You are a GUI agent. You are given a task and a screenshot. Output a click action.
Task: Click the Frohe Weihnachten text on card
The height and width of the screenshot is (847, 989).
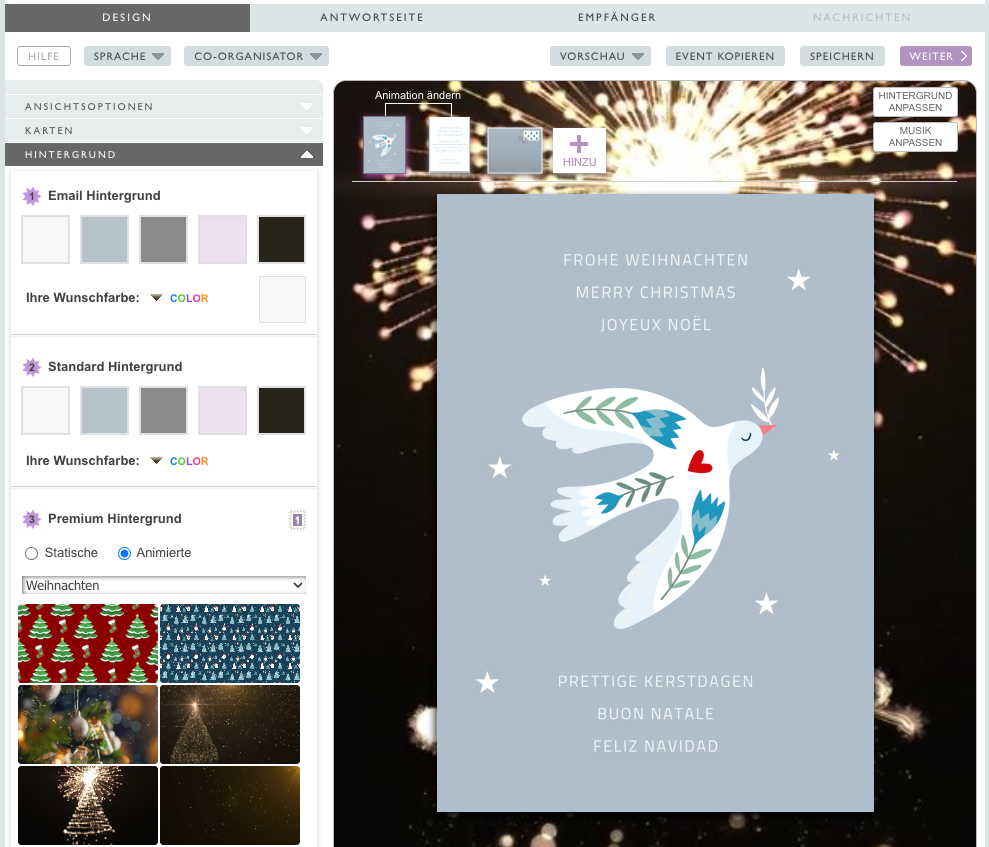click(x=655, y=260)
